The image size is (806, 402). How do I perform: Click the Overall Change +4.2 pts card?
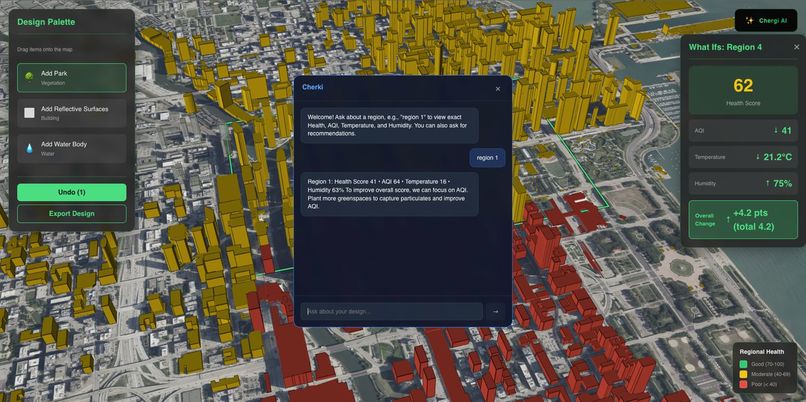click(x=743, y=220)
